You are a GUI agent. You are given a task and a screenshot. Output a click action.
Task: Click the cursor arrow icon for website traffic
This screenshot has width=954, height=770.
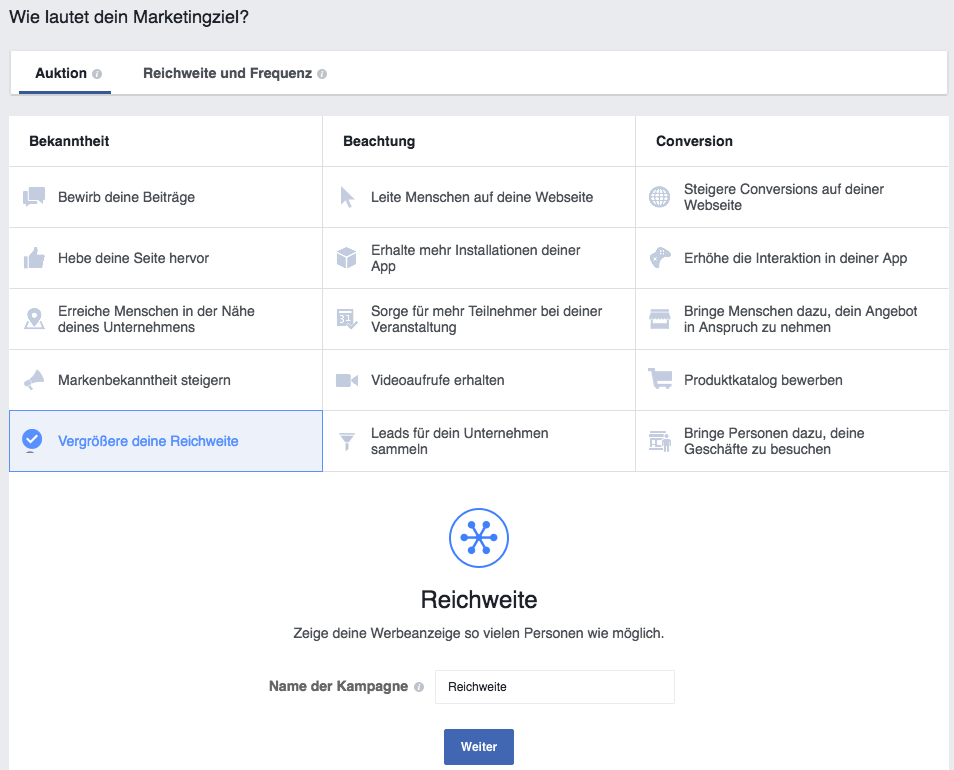point(347,197)
